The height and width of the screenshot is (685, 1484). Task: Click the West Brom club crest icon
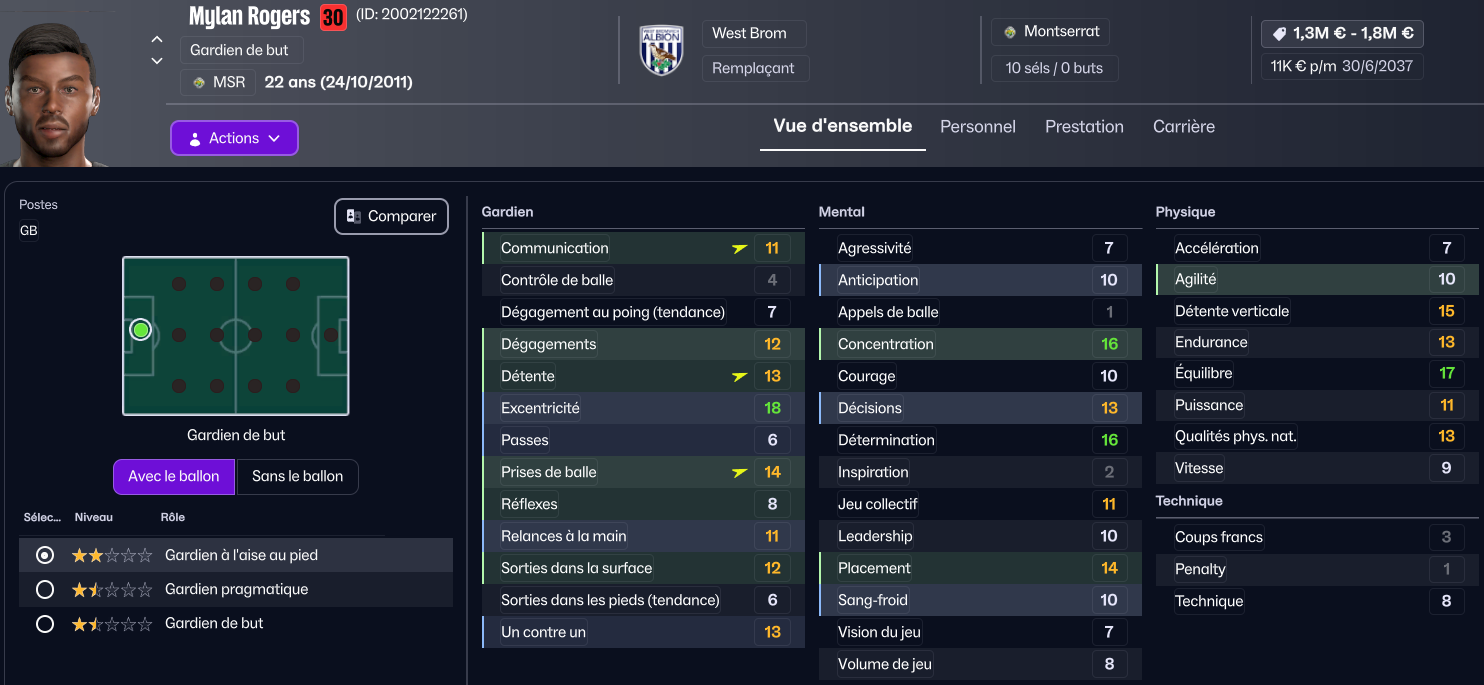(x=660, y=51)
